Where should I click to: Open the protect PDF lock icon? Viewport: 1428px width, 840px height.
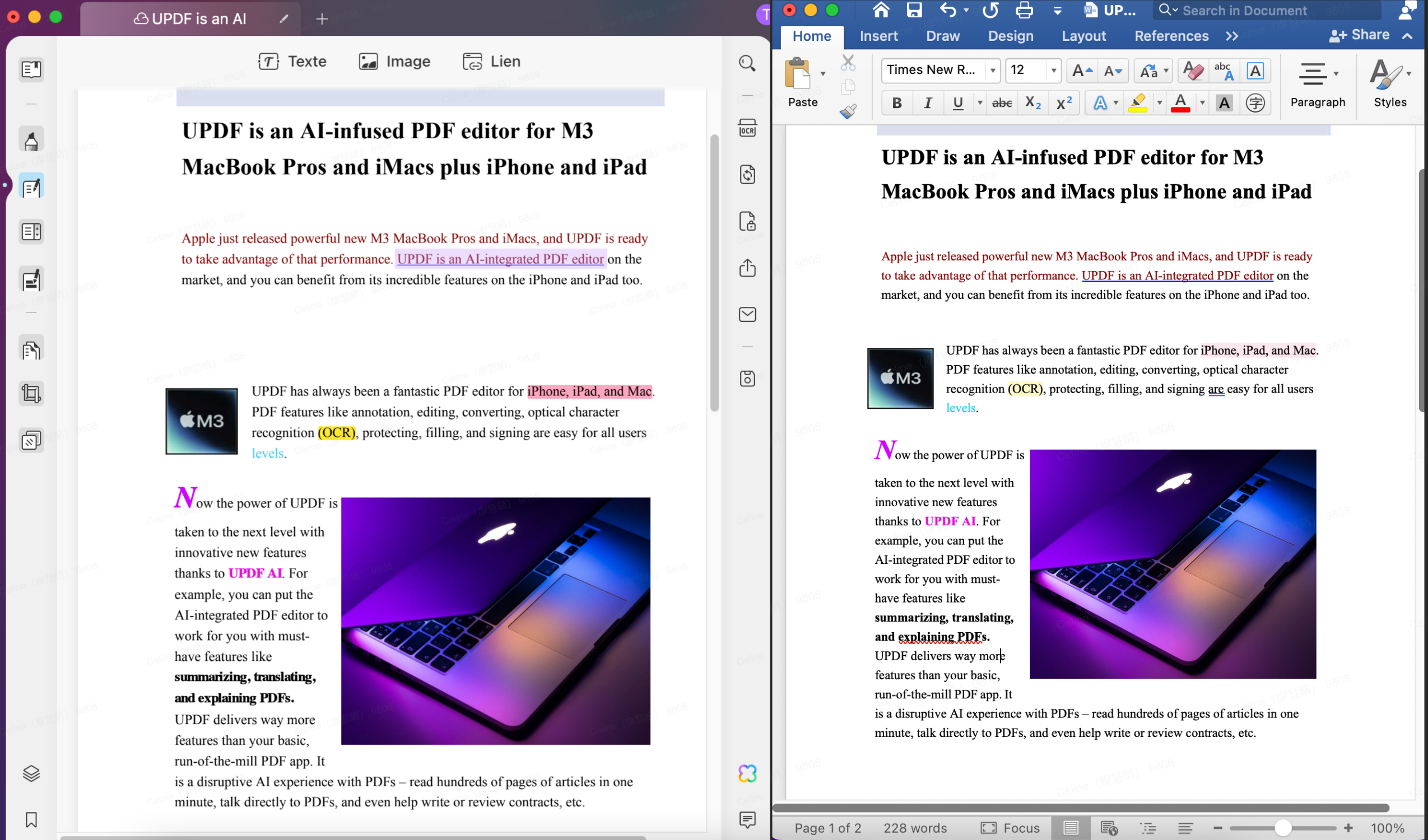[x=747, y=221]
